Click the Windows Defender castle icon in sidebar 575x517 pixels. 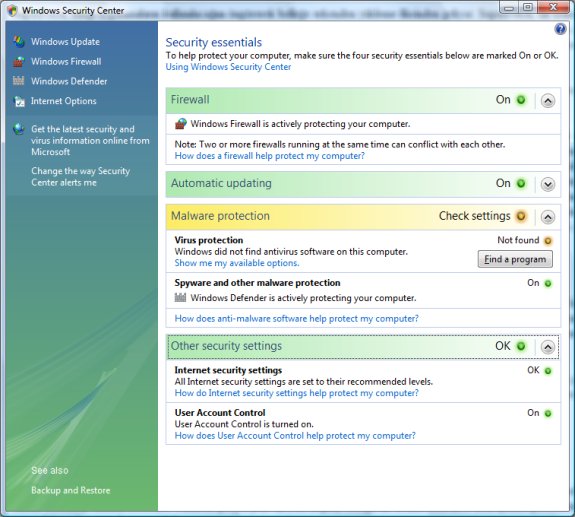tap(19, 81)
